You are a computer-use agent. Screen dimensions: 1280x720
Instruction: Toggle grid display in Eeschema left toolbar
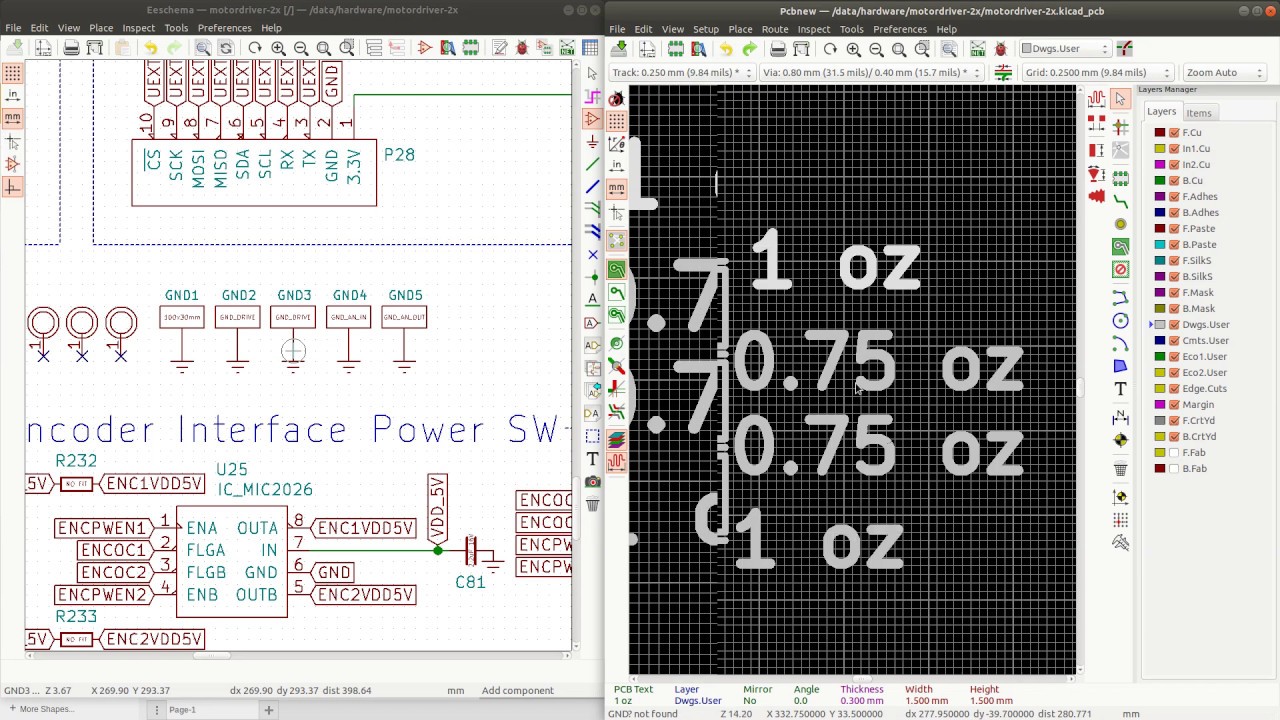pyautogui.click(x=12, y=72)
